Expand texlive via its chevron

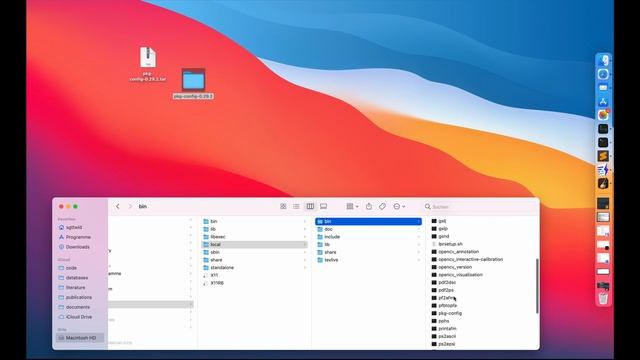tap(419, 260)
